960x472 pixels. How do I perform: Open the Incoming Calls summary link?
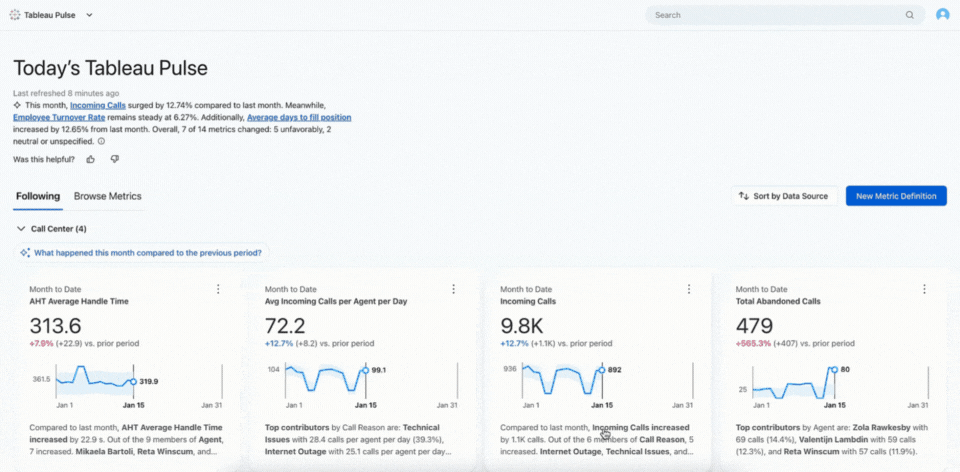[x=98, y=105]
